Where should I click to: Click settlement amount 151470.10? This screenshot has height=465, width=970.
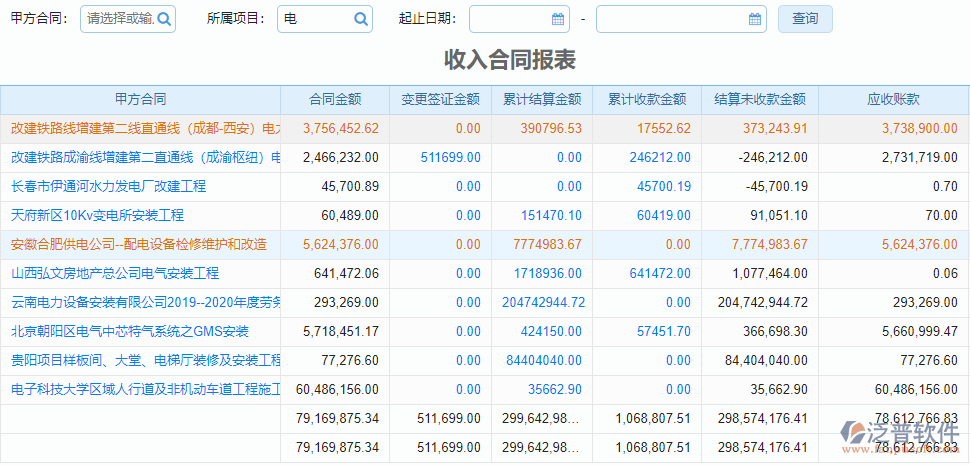pyautogui.click(x=551, y=215)
